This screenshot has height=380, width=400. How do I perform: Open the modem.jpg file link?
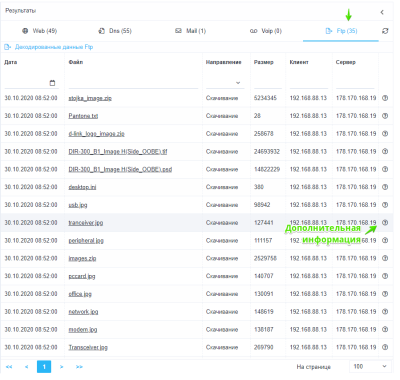point(83,330)
